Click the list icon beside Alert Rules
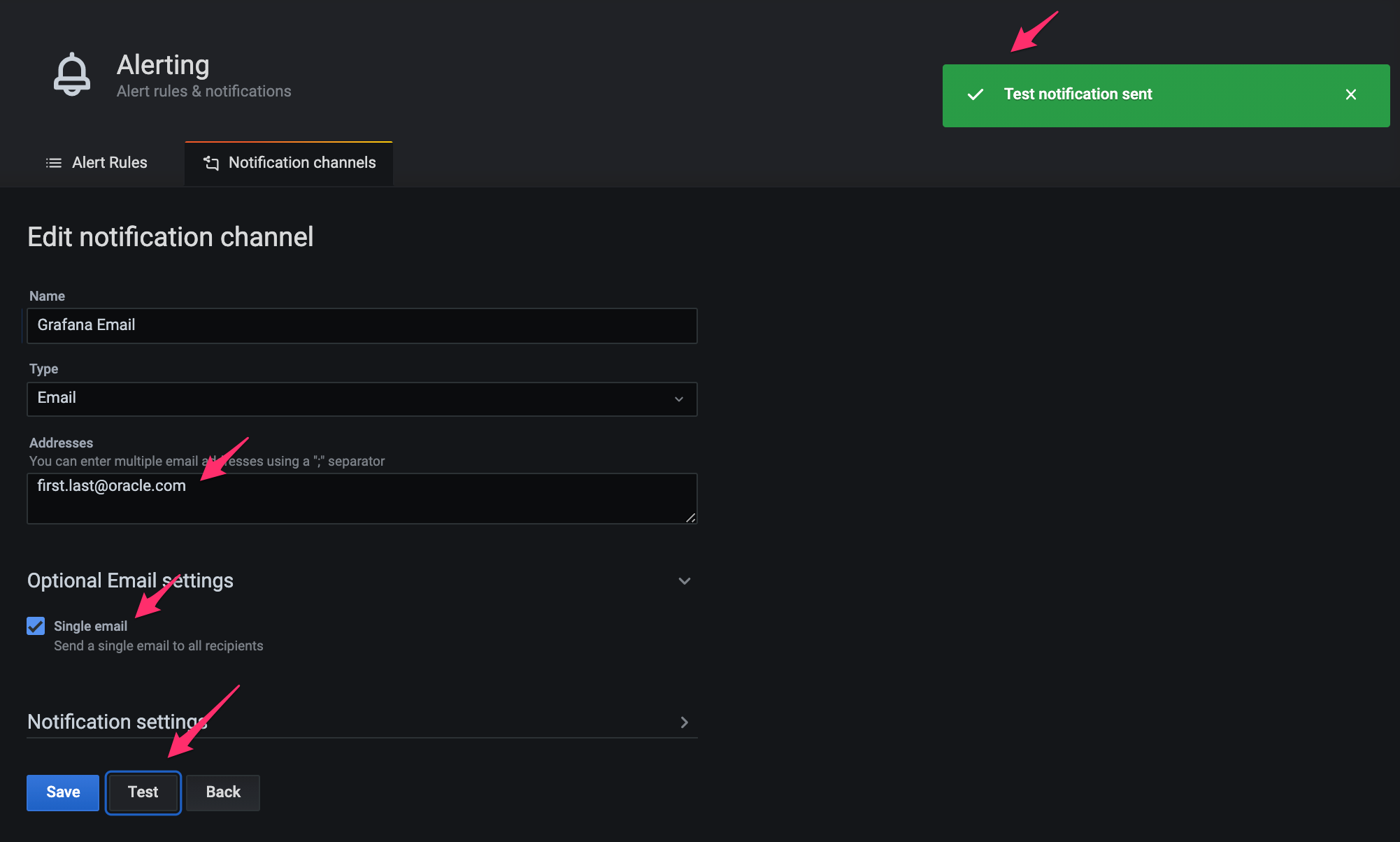 [55, 162]
